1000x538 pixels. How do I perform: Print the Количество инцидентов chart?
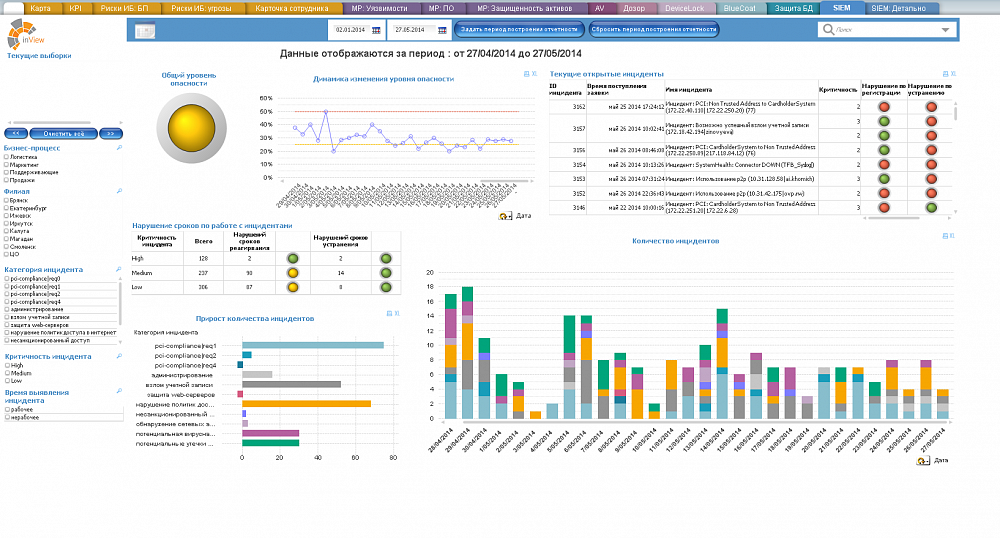tap(945, 236)
